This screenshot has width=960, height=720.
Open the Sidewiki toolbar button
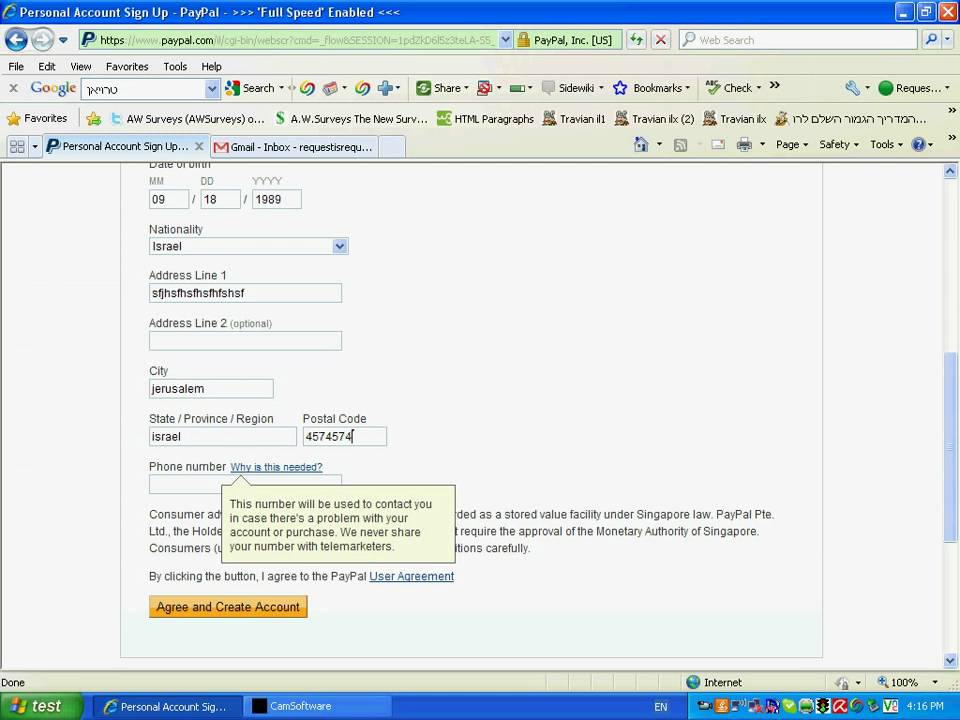(572, 88)
